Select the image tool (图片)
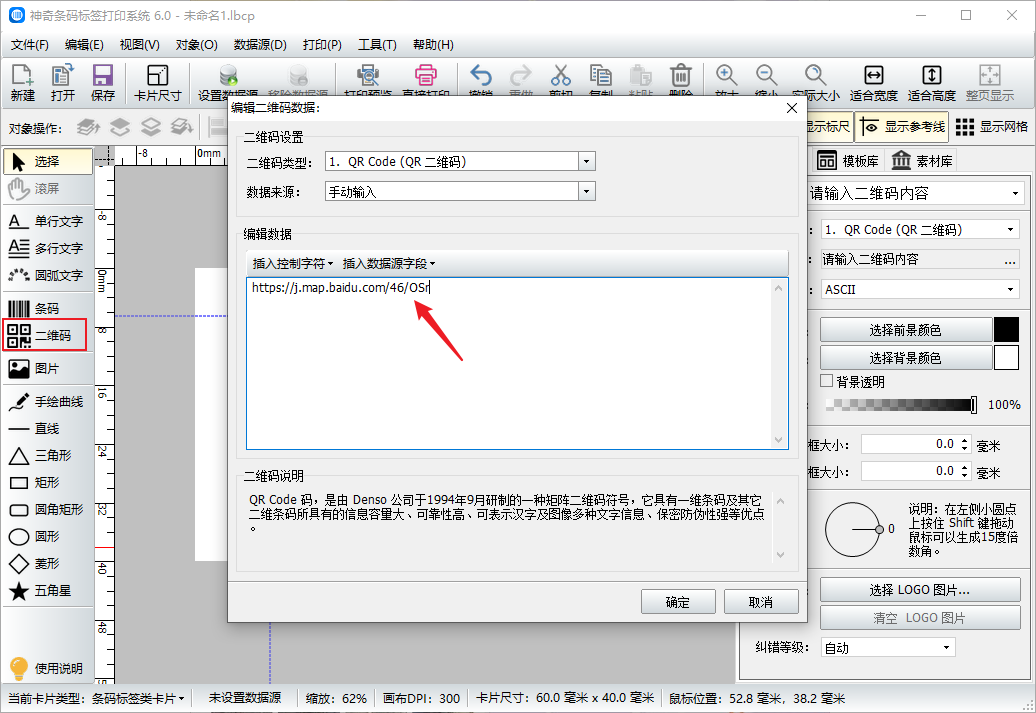Screen dimensions: 1036x713 tap(48, 369)
